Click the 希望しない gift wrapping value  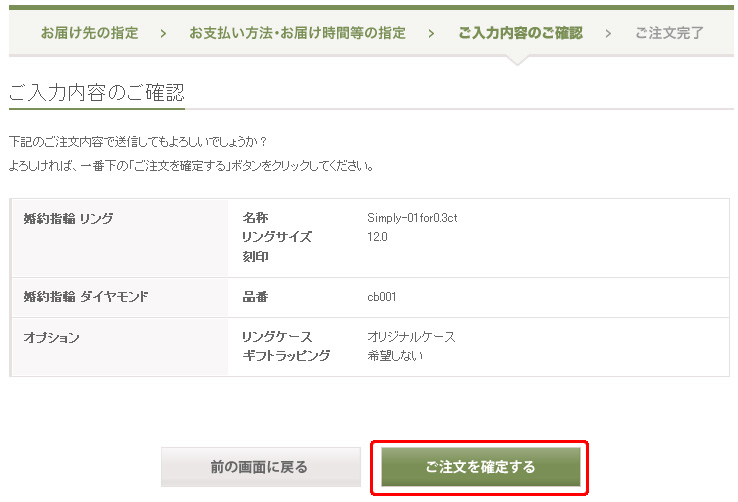tap(396, 356)
